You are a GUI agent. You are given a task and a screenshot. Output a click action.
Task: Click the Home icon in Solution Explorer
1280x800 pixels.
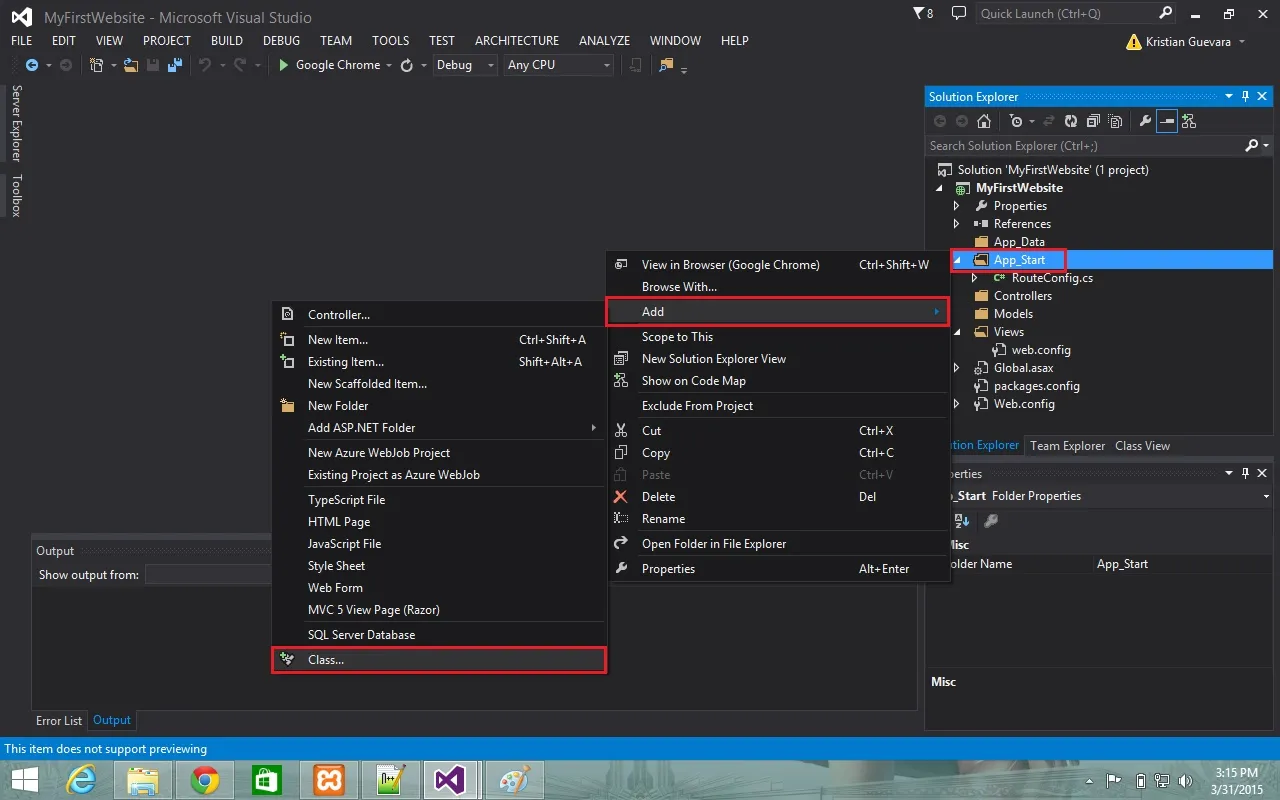[984, 121]
